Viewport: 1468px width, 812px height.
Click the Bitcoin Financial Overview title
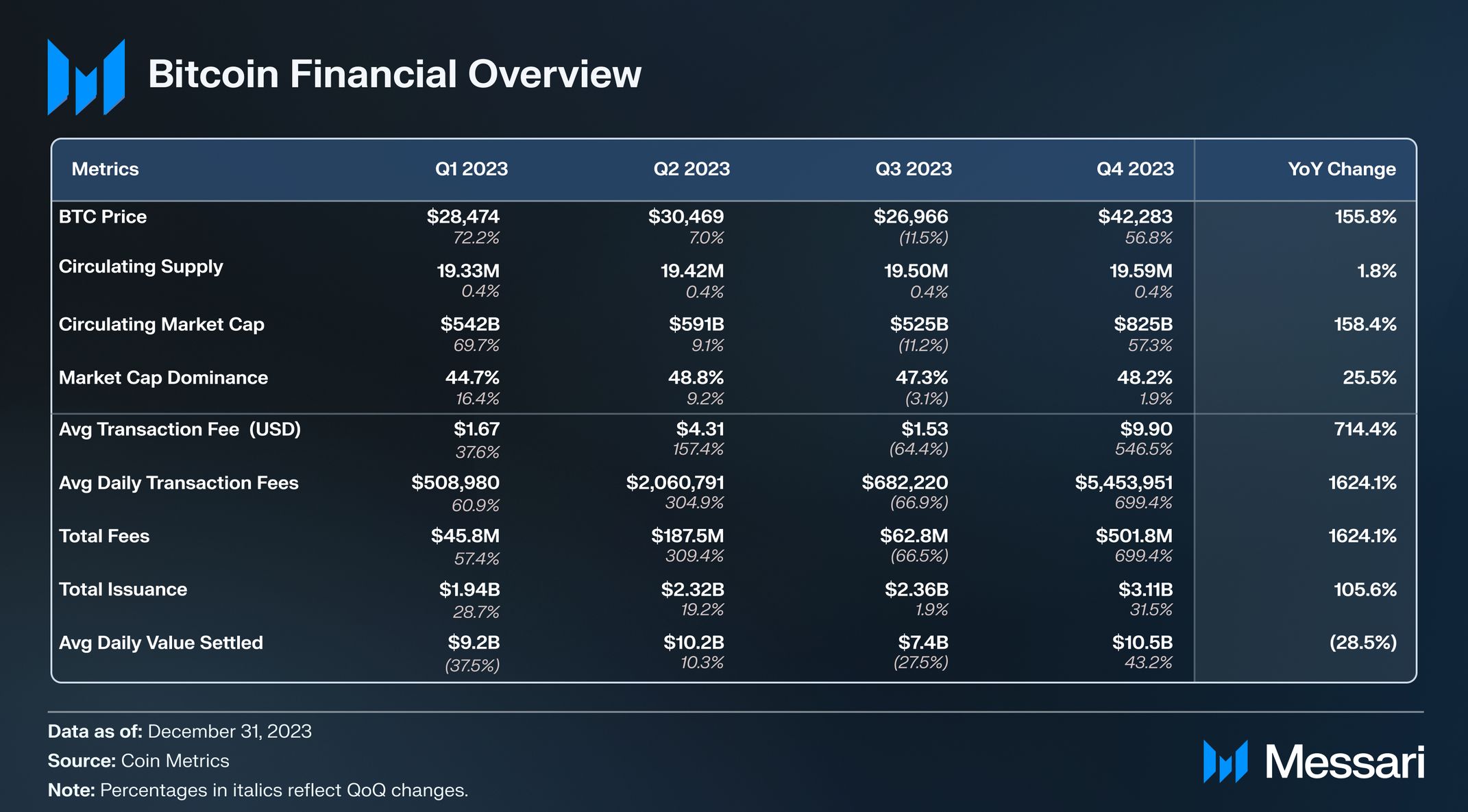395,74
